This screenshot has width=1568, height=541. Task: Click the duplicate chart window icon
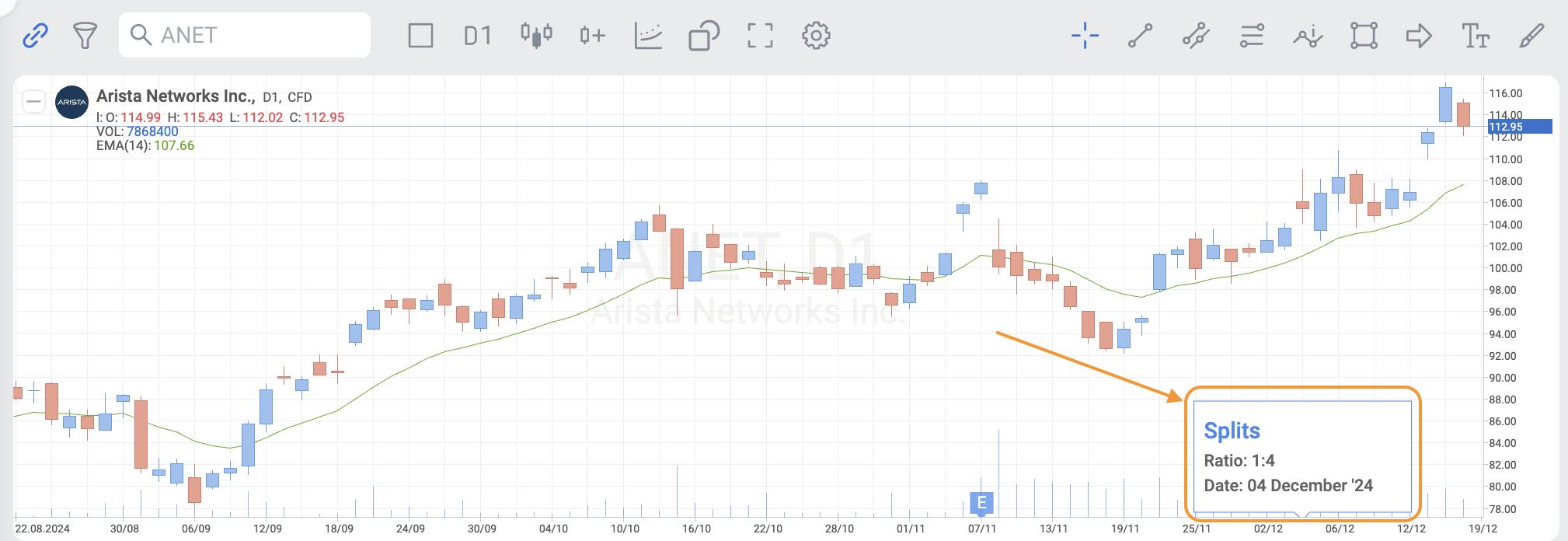coord(704,35)
